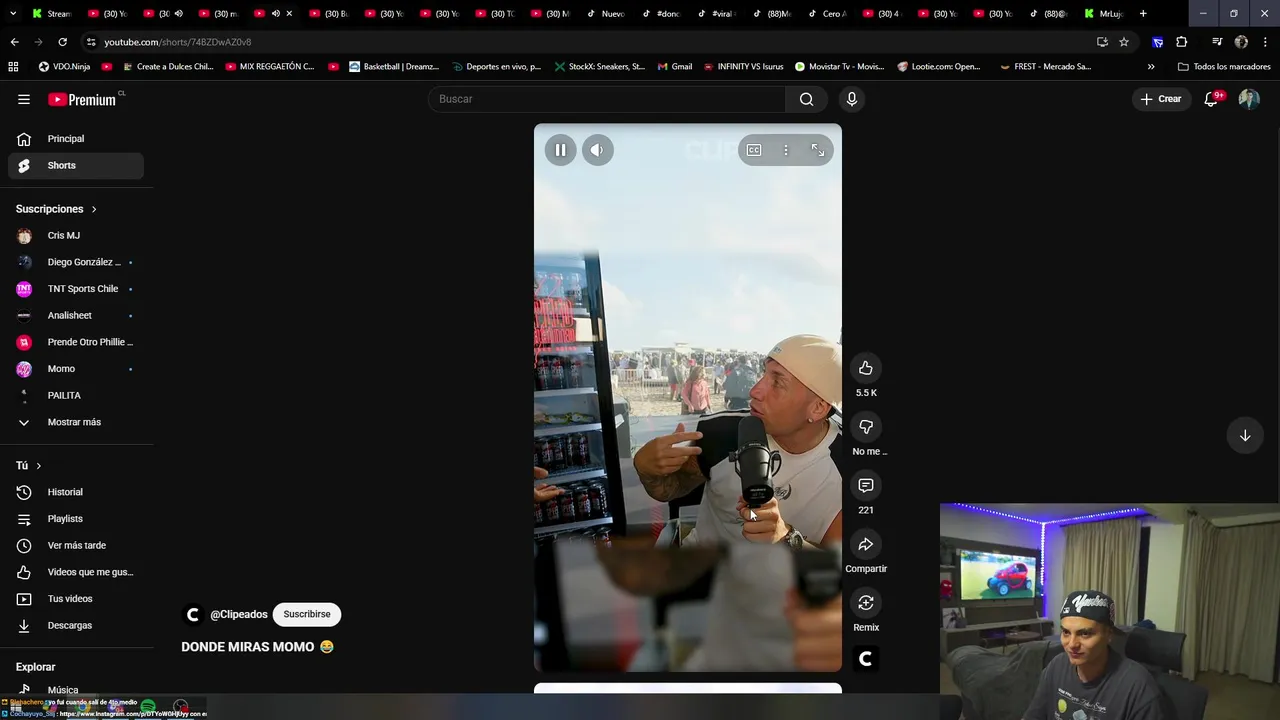Toggle closed captions on the Short
Screen dimensions: 1280x720
coord(754,150)
